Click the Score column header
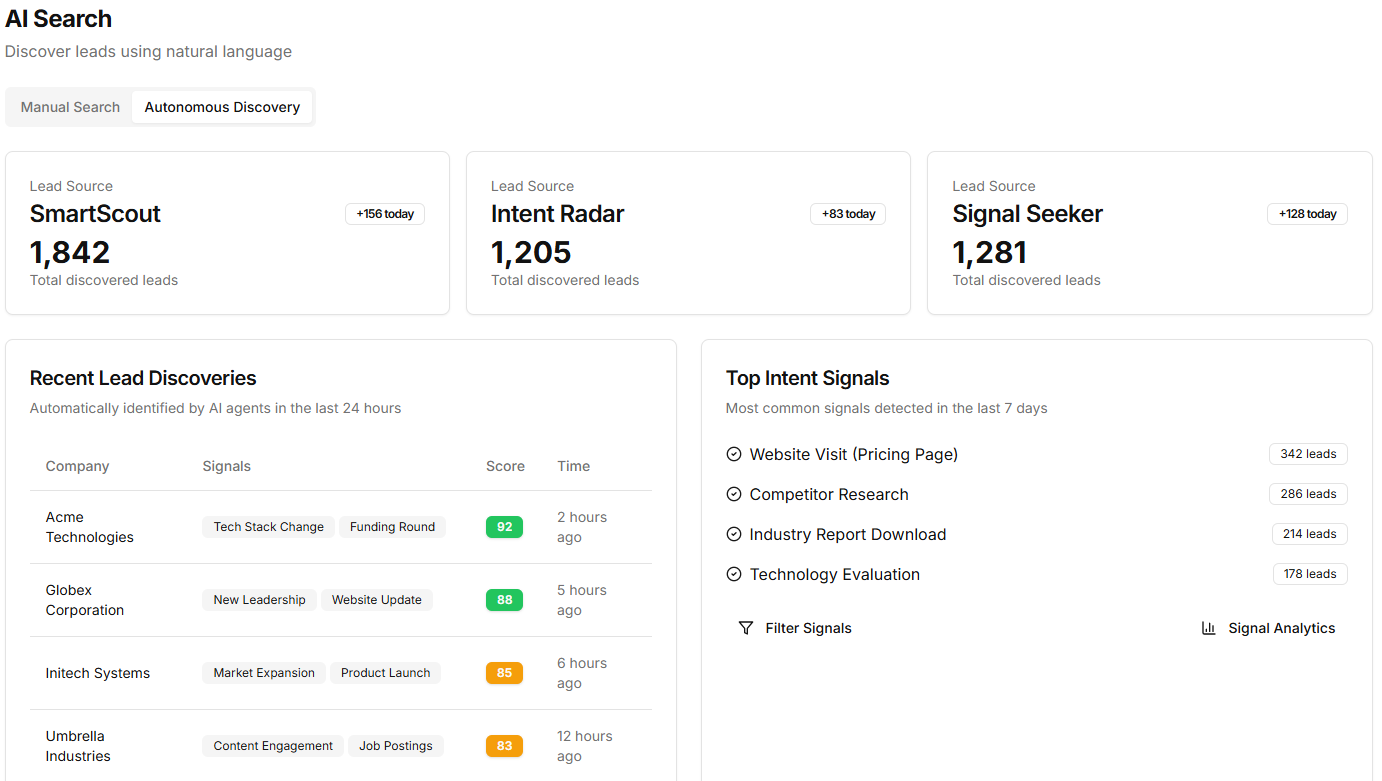This screenshot has height=781, width=1382. [505, 466]
